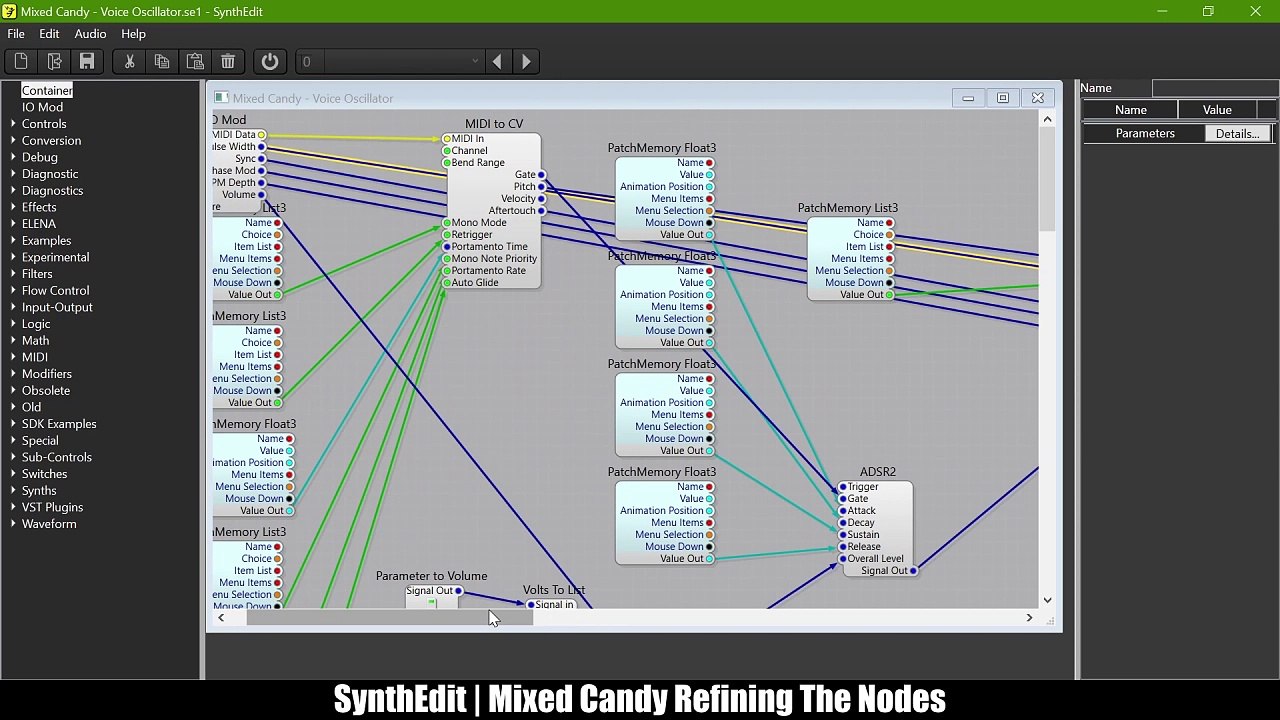Open the Audio menu
Image resolution: width=1280 pixels, height=720 pixels.
click(x=90, y=34)
